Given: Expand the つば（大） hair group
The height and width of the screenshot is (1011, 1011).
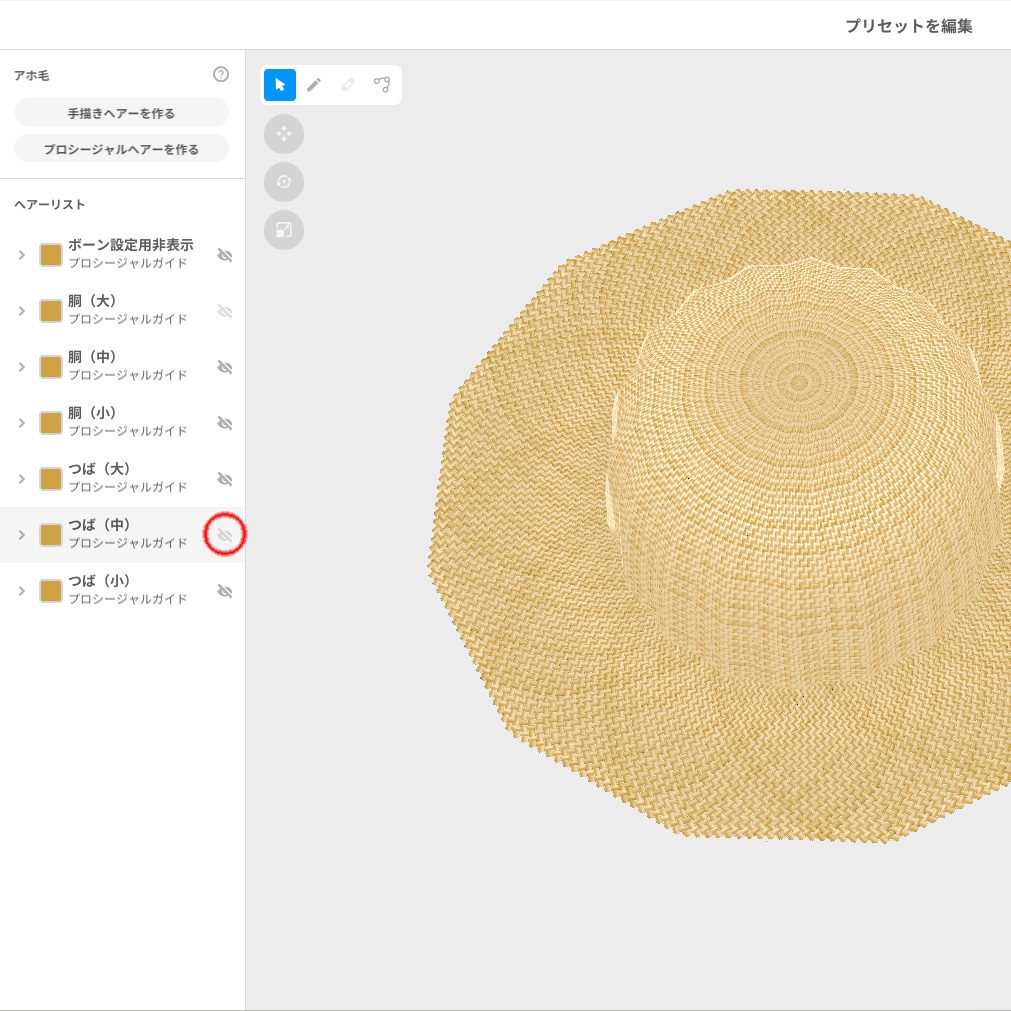Looking at the screenshot, I should pos(21,479).
